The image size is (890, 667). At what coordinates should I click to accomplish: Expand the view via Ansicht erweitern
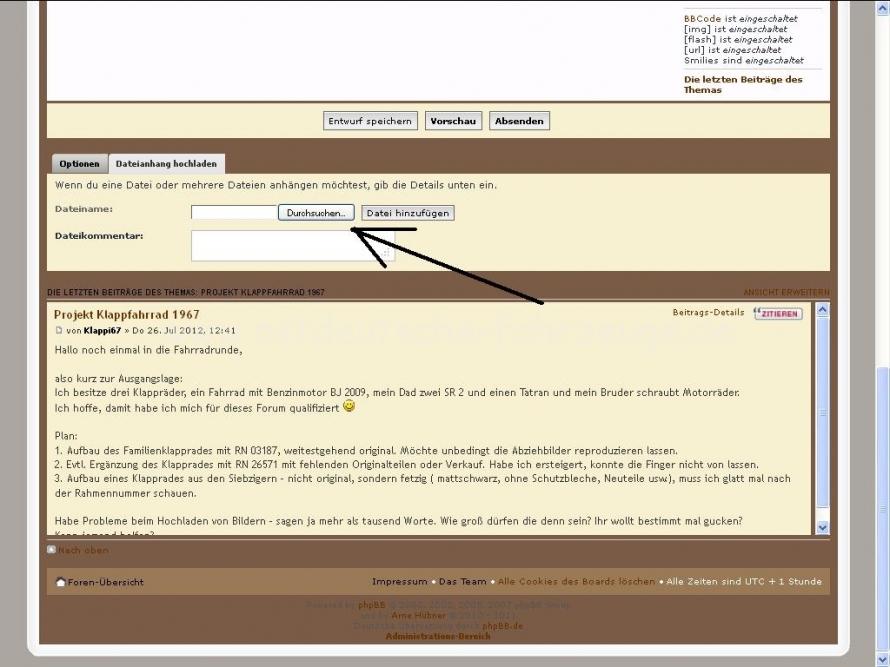[x=786, y=292]
